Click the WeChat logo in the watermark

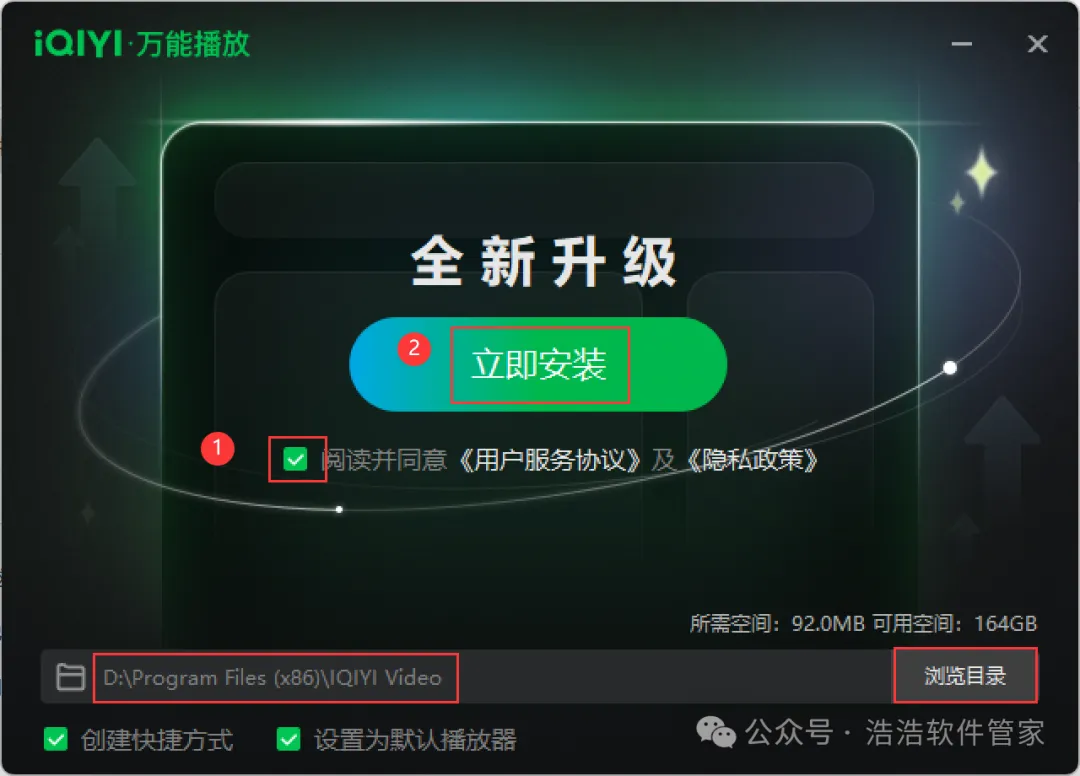(x=716, y=732)
